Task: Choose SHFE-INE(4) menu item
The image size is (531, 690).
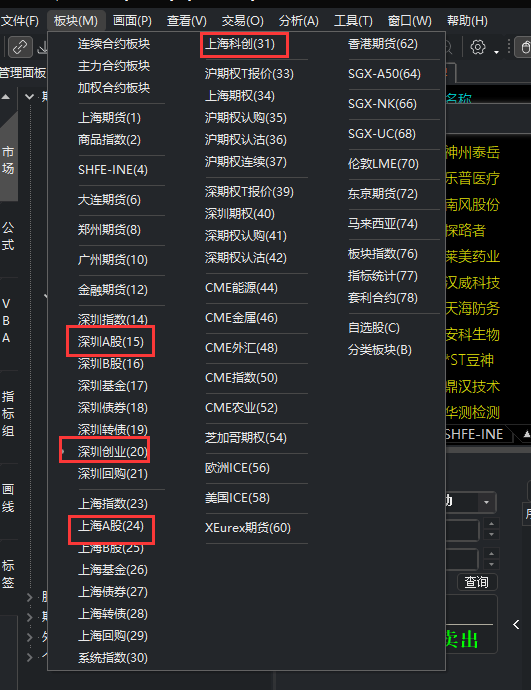Action: 113,169
